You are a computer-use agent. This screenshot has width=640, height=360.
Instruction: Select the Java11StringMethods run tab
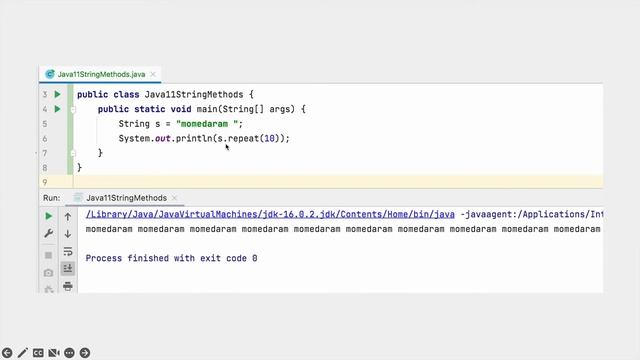[126, 198]
